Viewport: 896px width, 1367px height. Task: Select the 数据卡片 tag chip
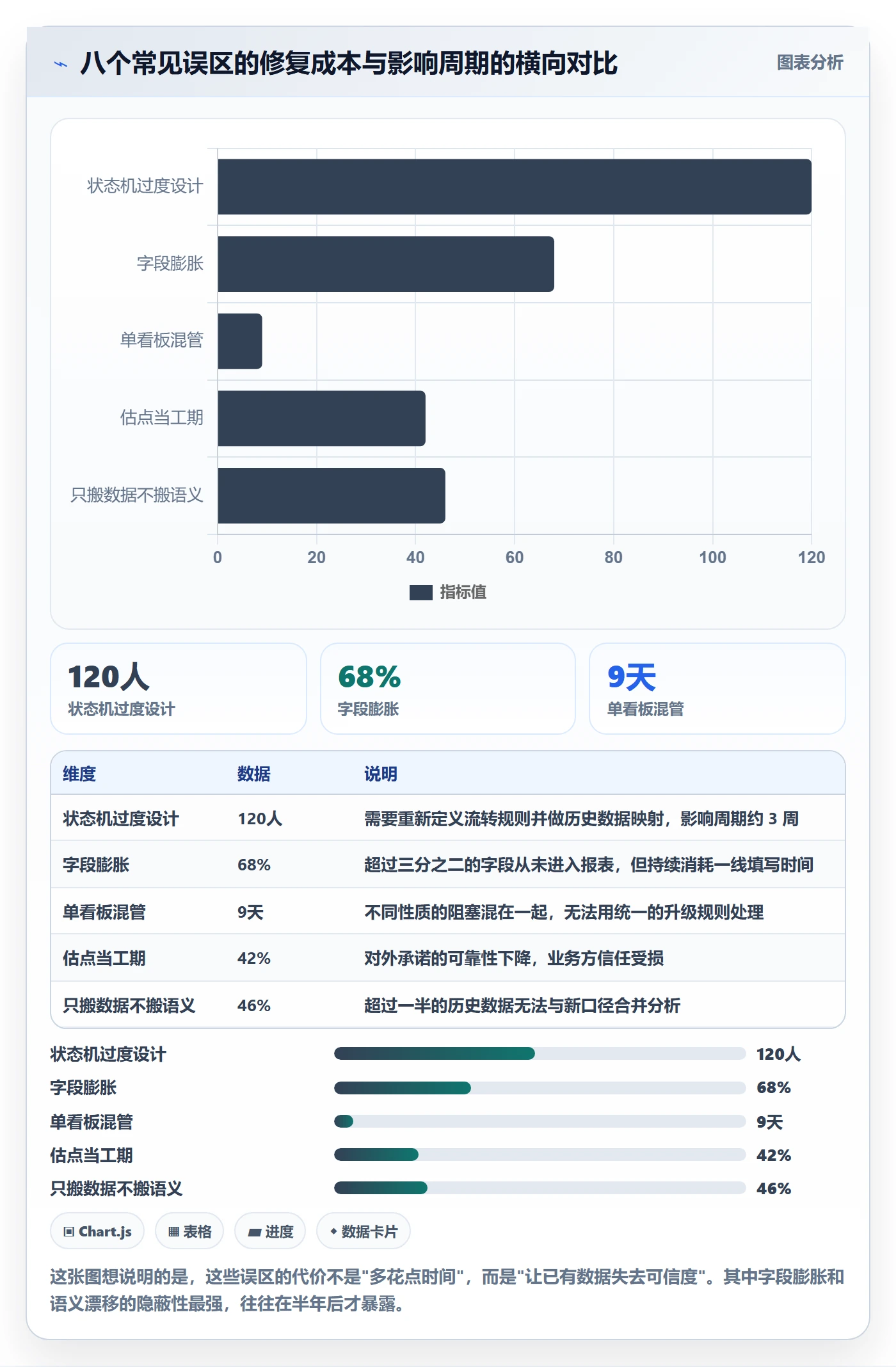point(364,1231)
